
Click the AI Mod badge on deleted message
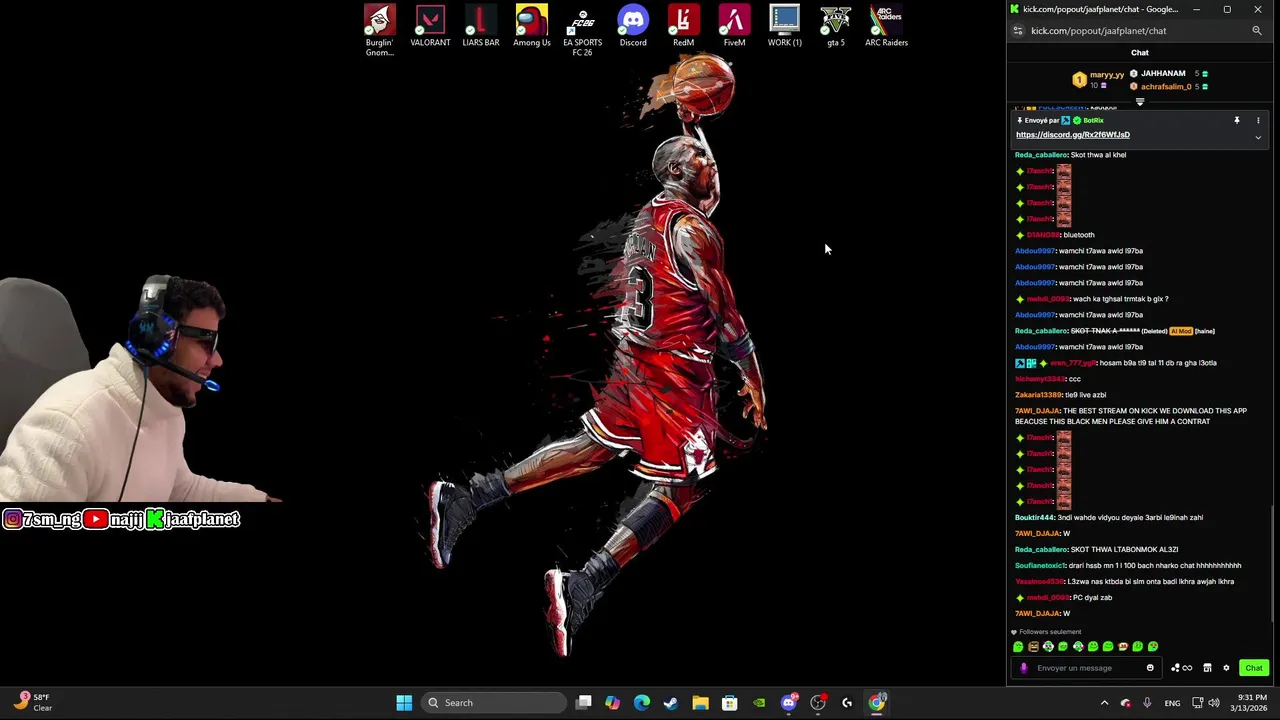1180,331
